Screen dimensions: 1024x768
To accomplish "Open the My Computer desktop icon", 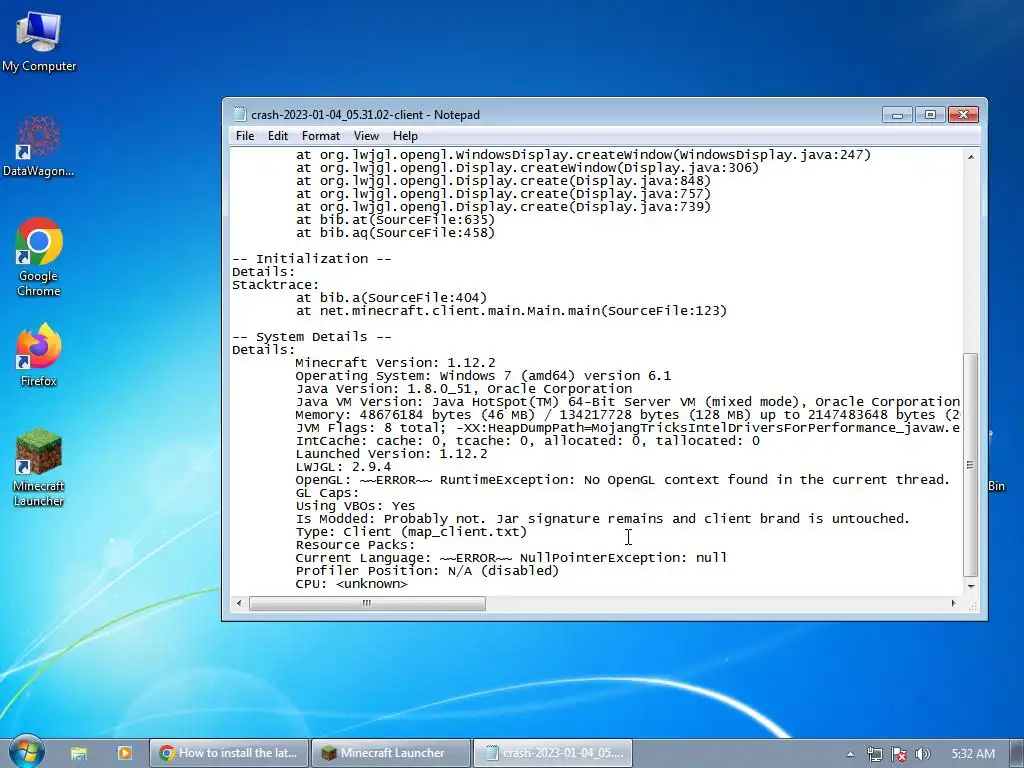I will tap(39, 40).
